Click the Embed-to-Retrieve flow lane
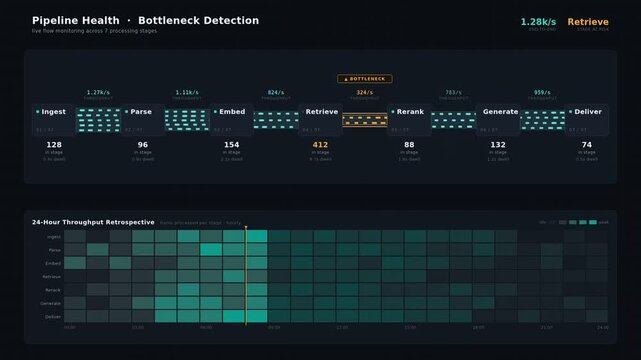Screen dimensions: 641x360 point(276,120)
